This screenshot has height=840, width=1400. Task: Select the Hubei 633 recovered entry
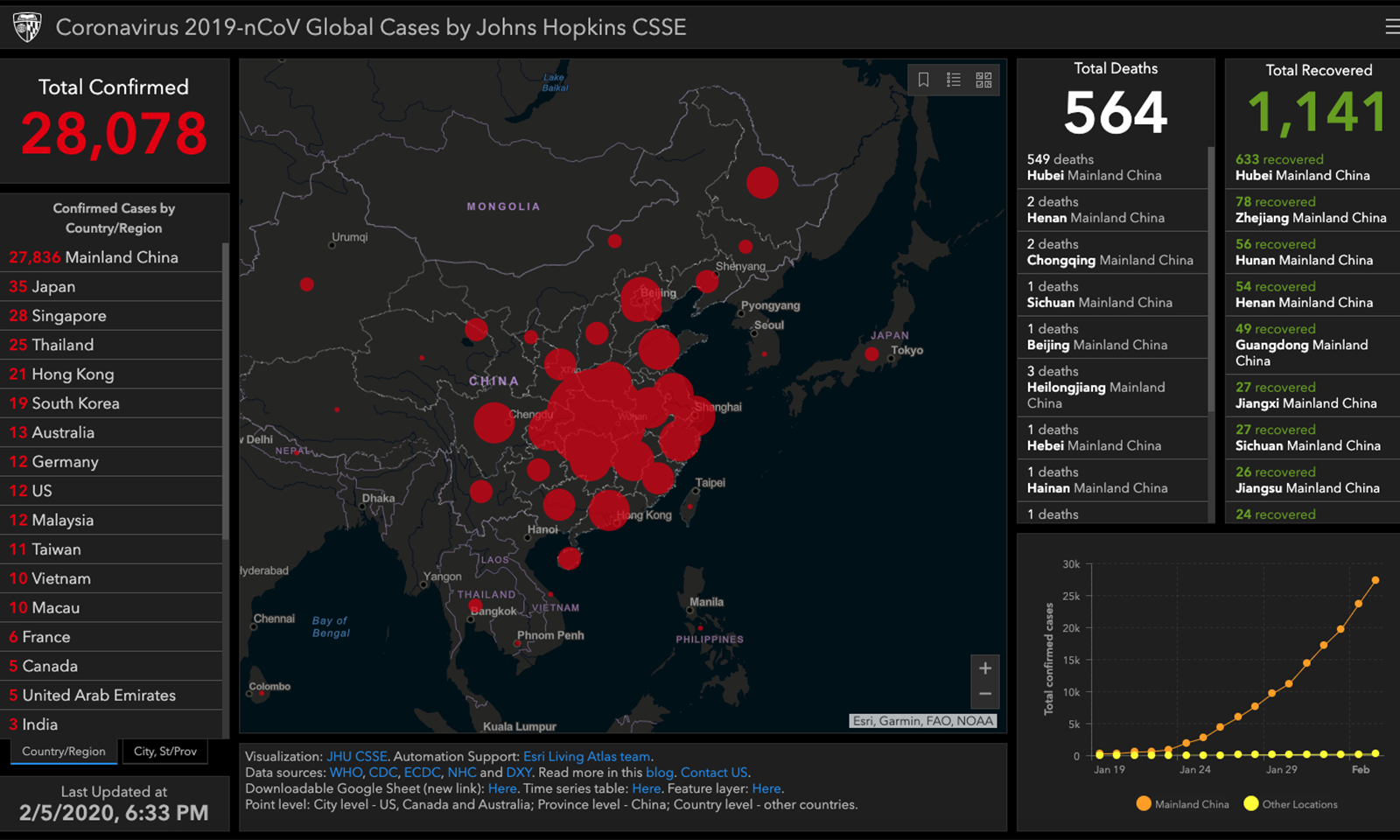(x=1312, y=167)
